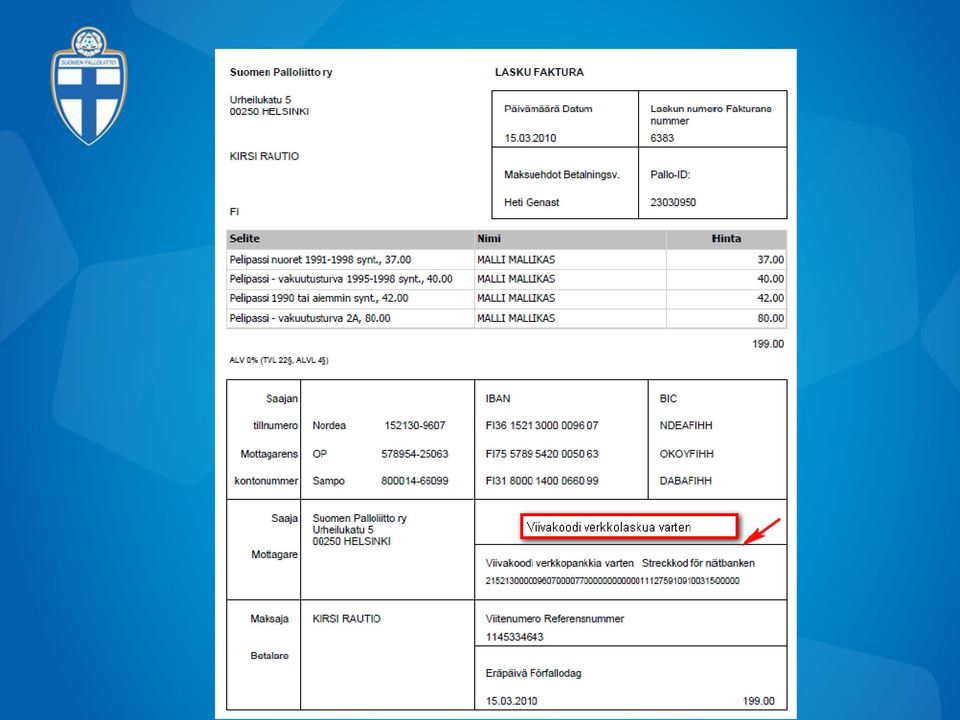Select recipient name 'KIRSI RAUTIO' in the address block

pos(264,156)
